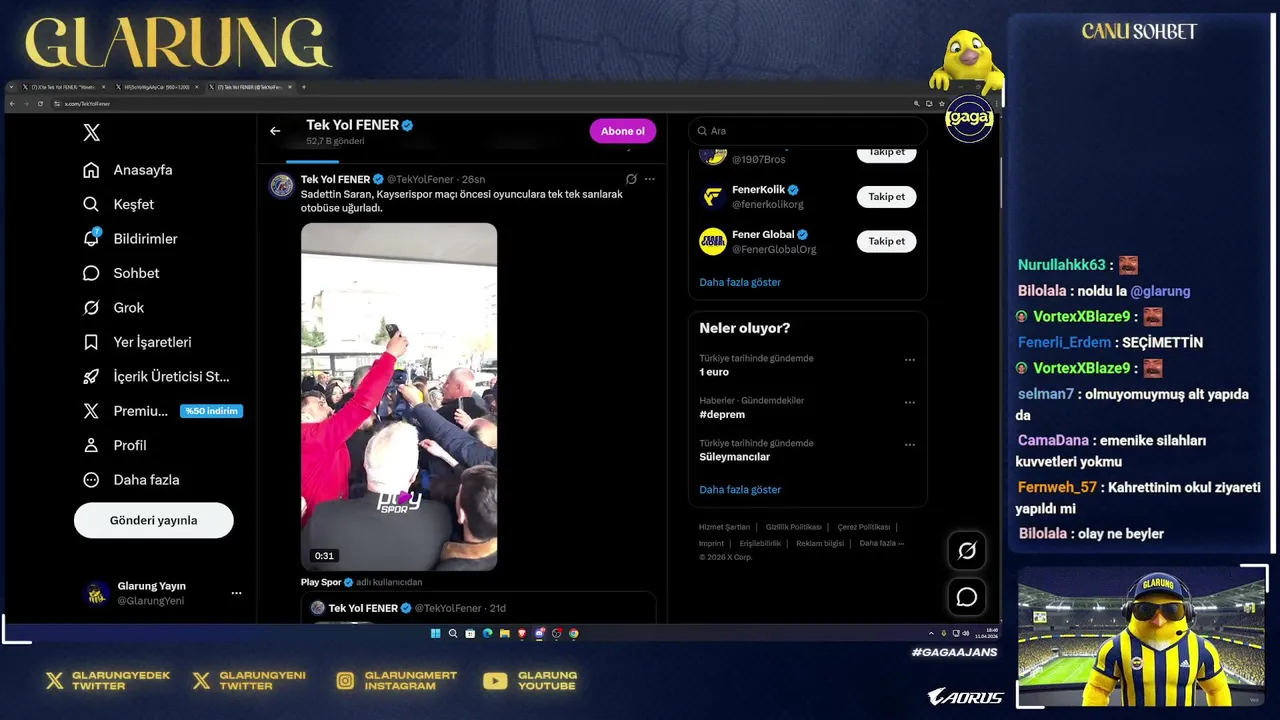
Task: Click the browser address bar
Action: (x=480, y=103)
